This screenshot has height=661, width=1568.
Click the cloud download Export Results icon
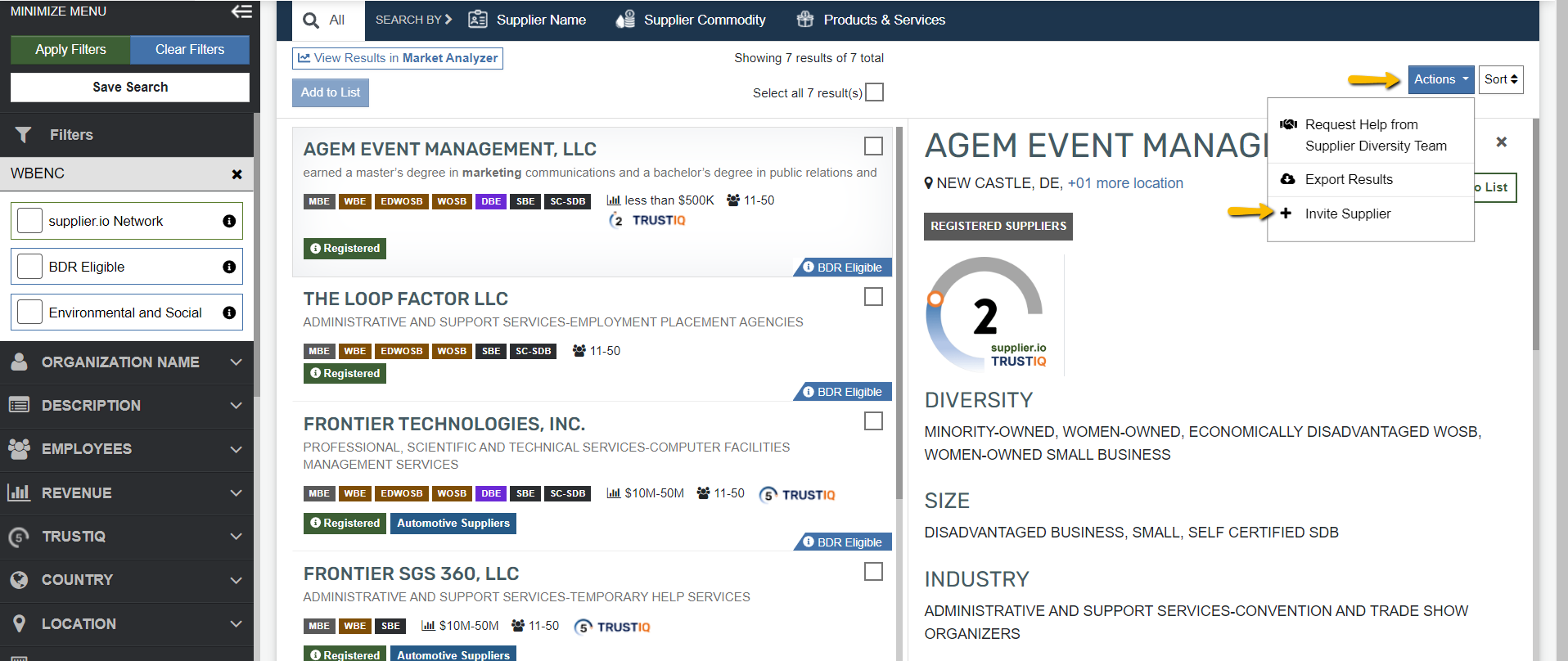[1287, 179]
